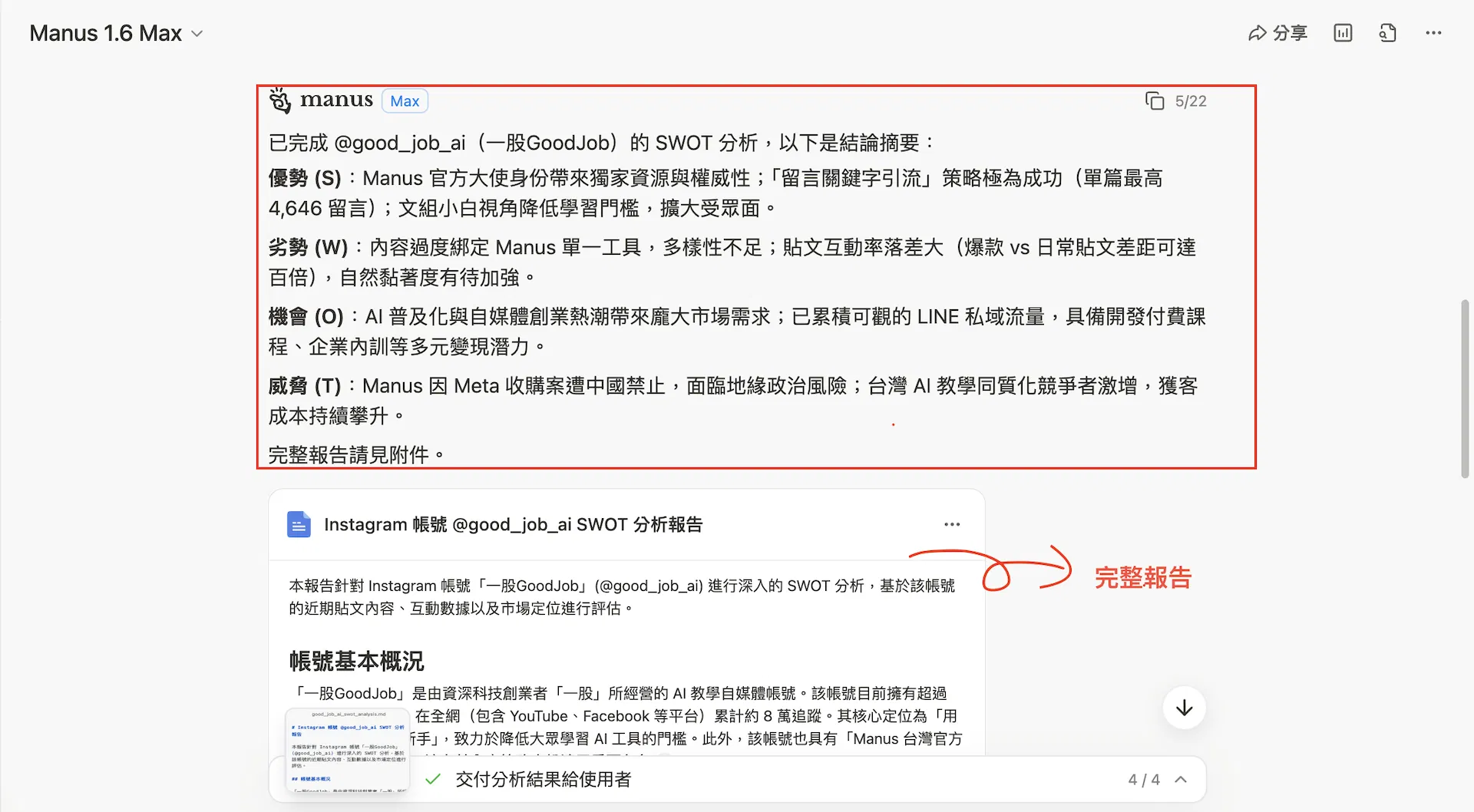
Task: Open the chart panel icon in header
Action: coord(1343,33)
